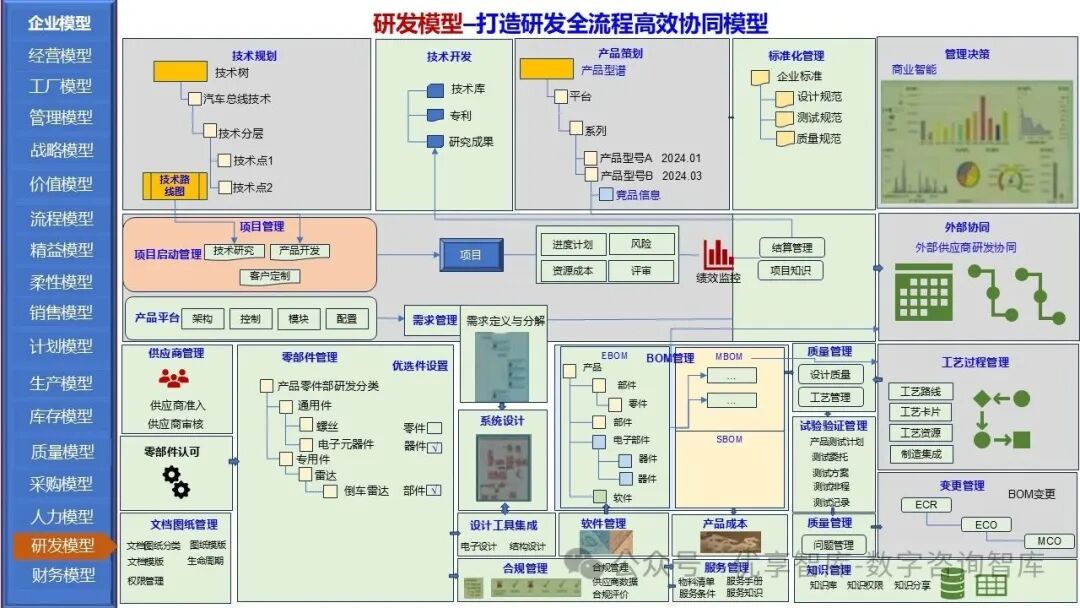Click the yellow 质量规范 folder icon
The height and width of the screenshot is (608, 1080).
point(785,139)
